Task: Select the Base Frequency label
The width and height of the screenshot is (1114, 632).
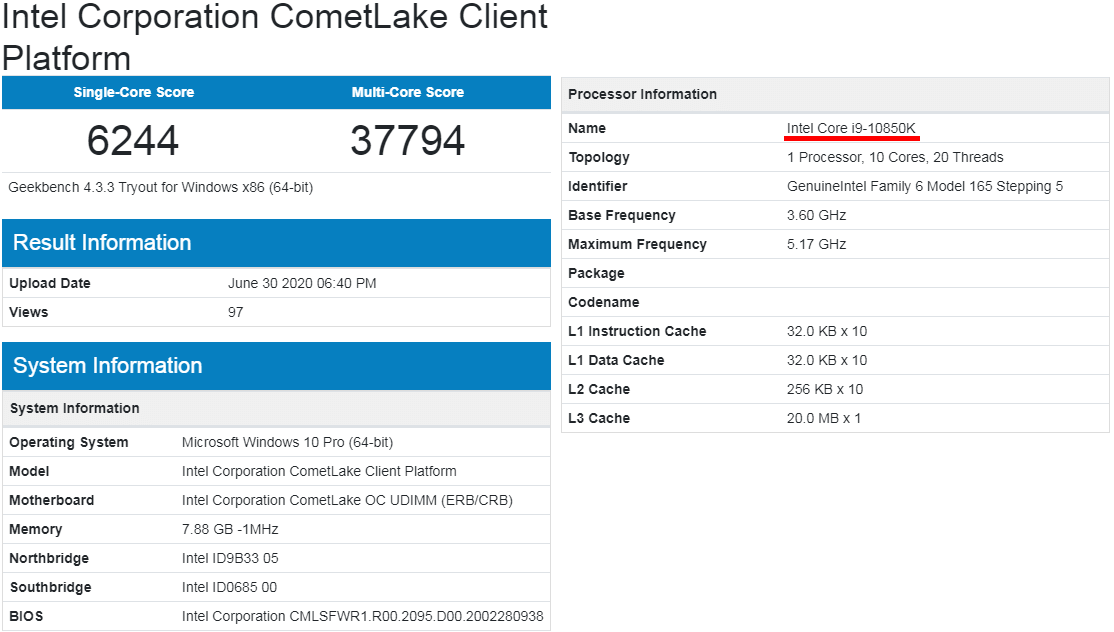Action: [x=622, y=216]
